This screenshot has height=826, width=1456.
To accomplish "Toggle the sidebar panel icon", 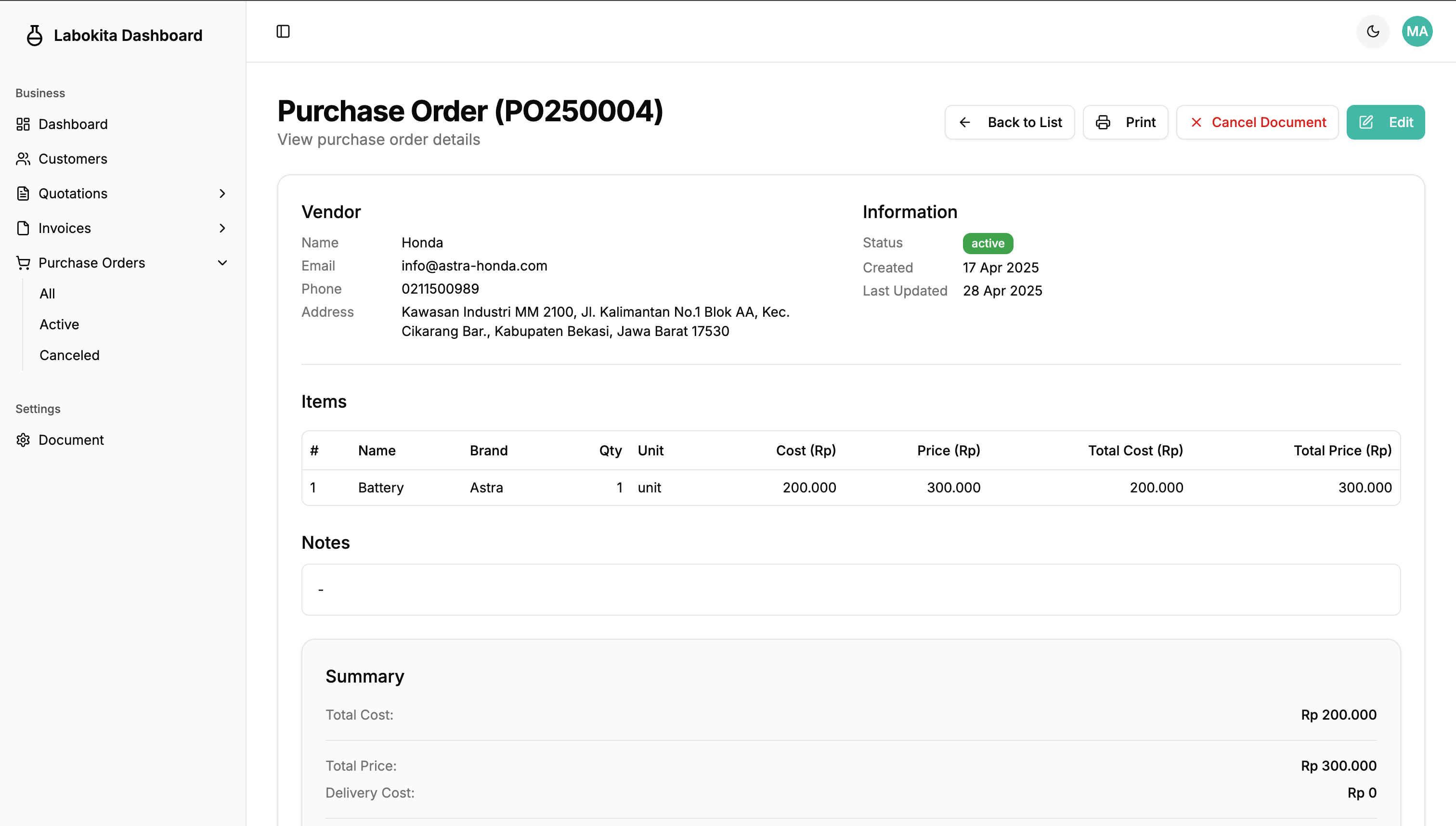I will (283, 31).
